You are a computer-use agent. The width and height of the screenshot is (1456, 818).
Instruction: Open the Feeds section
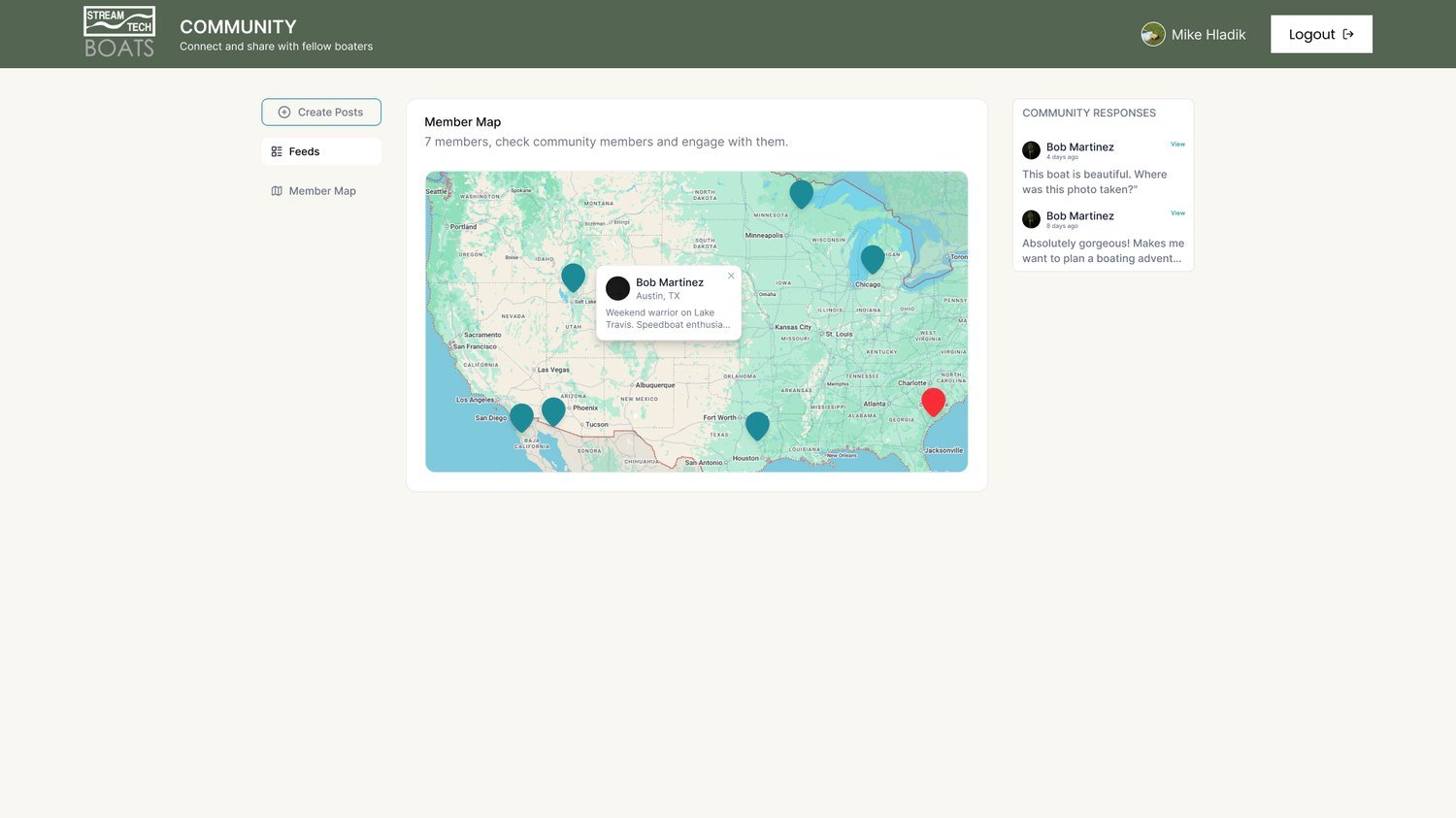pyautogui.click(x=321, y=151)
